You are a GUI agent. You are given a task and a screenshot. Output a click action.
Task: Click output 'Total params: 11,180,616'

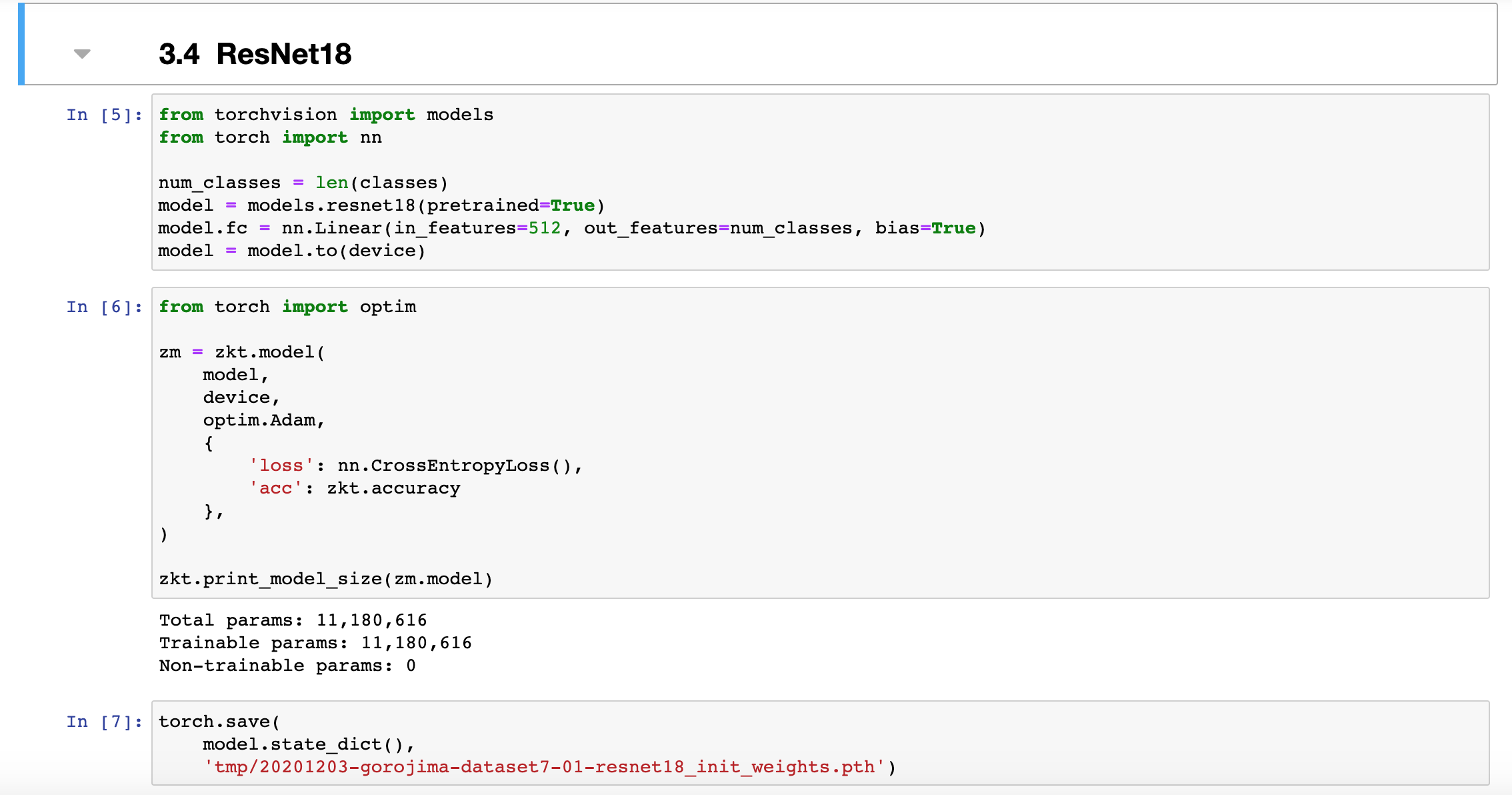click(x=293, y=620)
